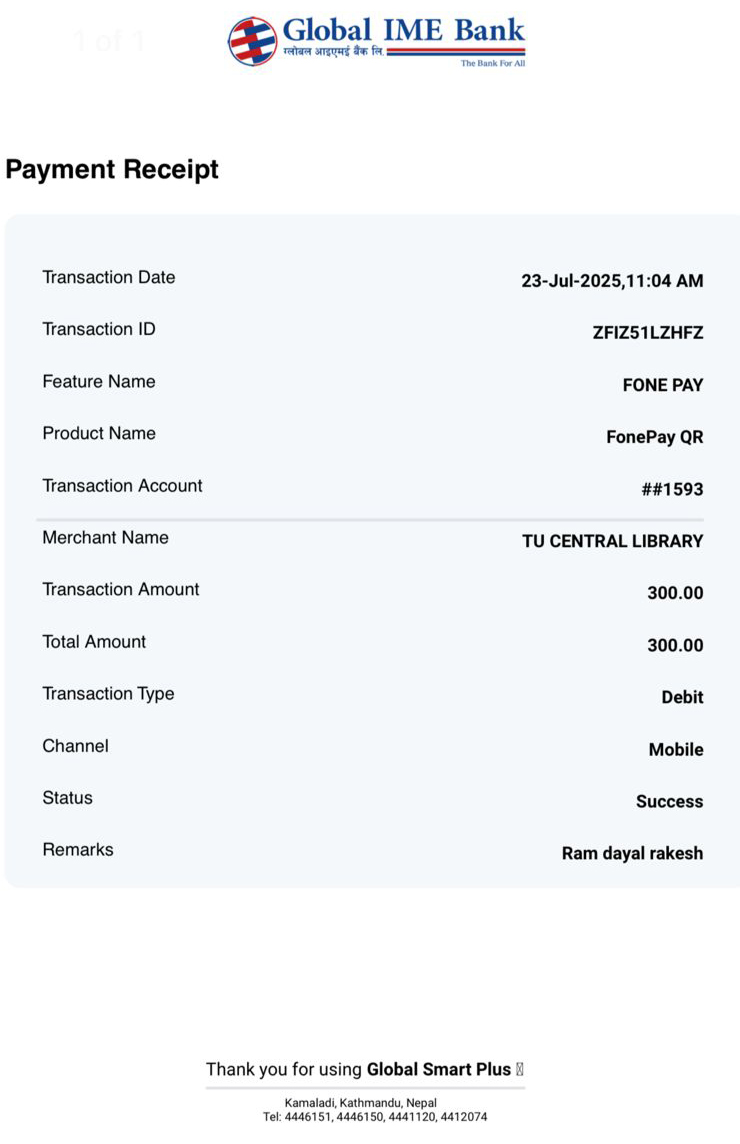Click the FONE PAY feature name value

click(x=663, y=385)
